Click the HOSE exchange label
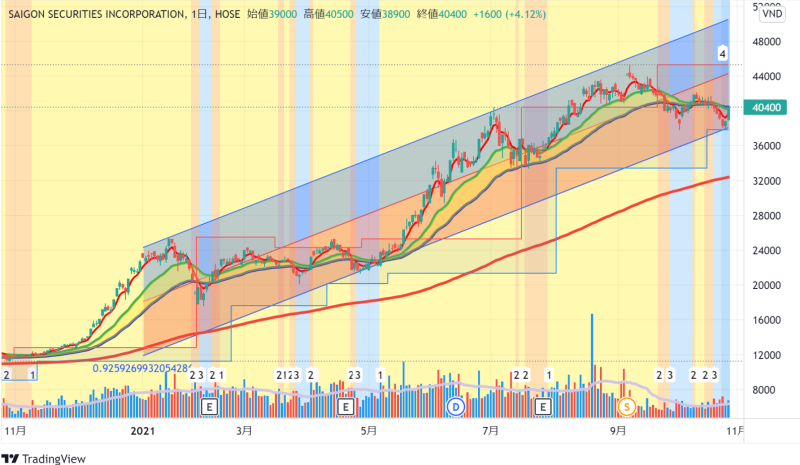 click(228, 14)
